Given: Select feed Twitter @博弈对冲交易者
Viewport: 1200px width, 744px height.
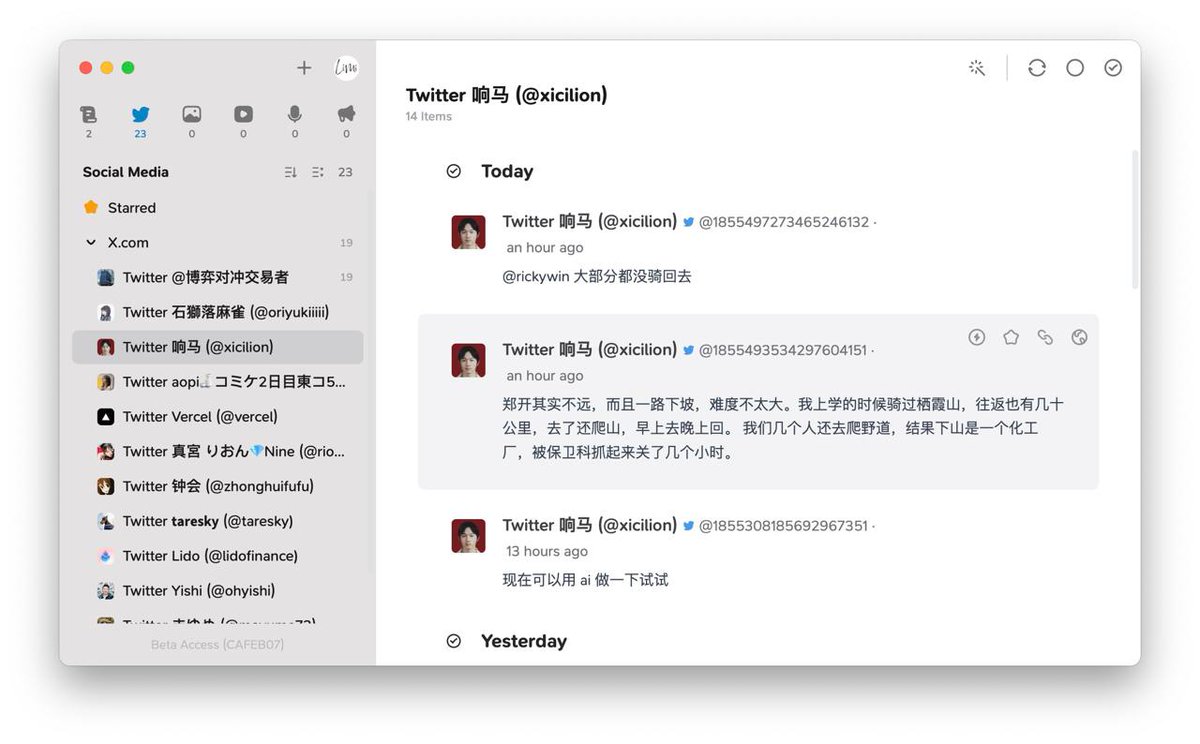Looking at the screenshot, I should (x=218, y=277).
